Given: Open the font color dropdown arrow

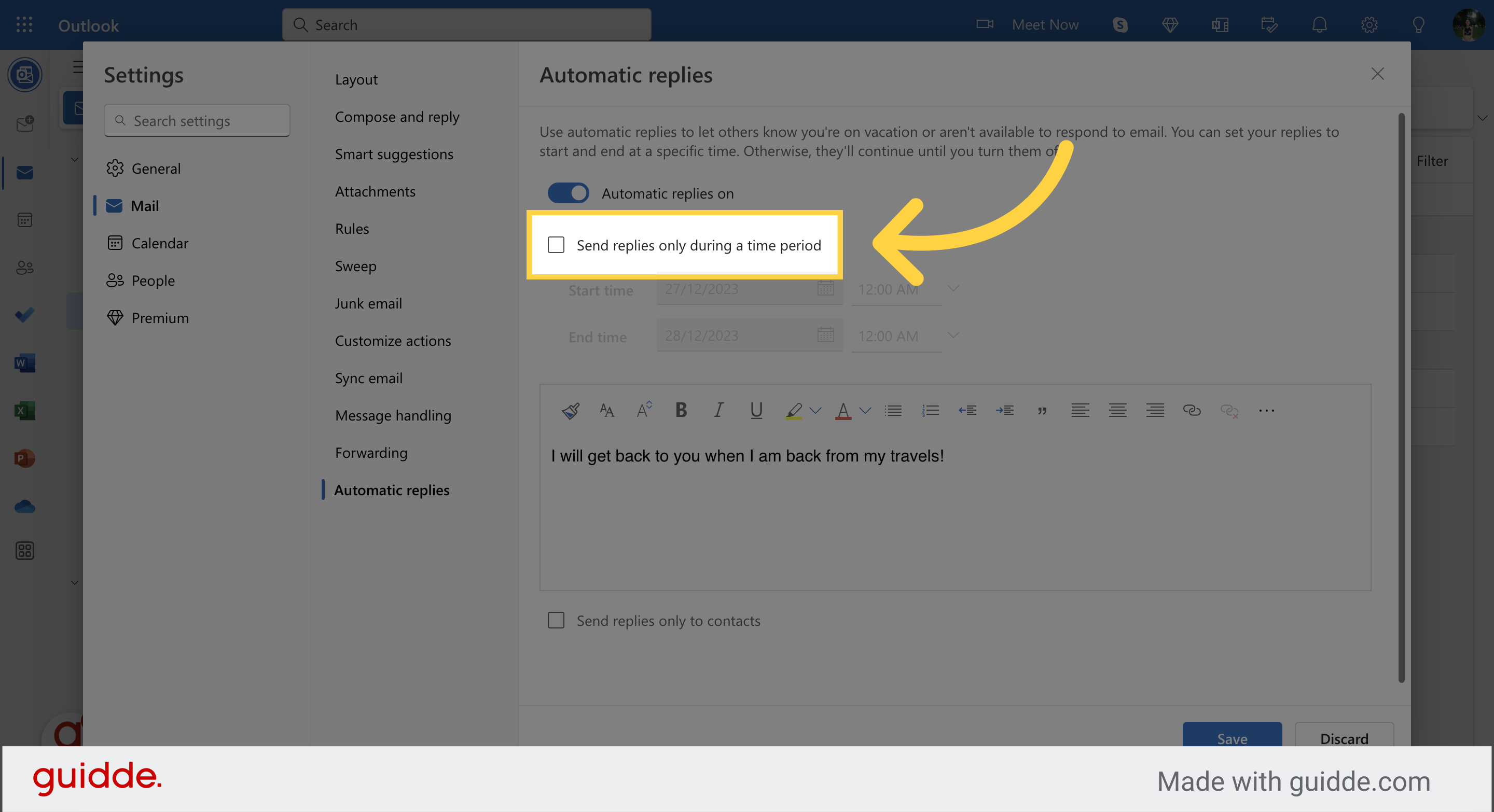Looking at the screenshot, I should (865, 410).
